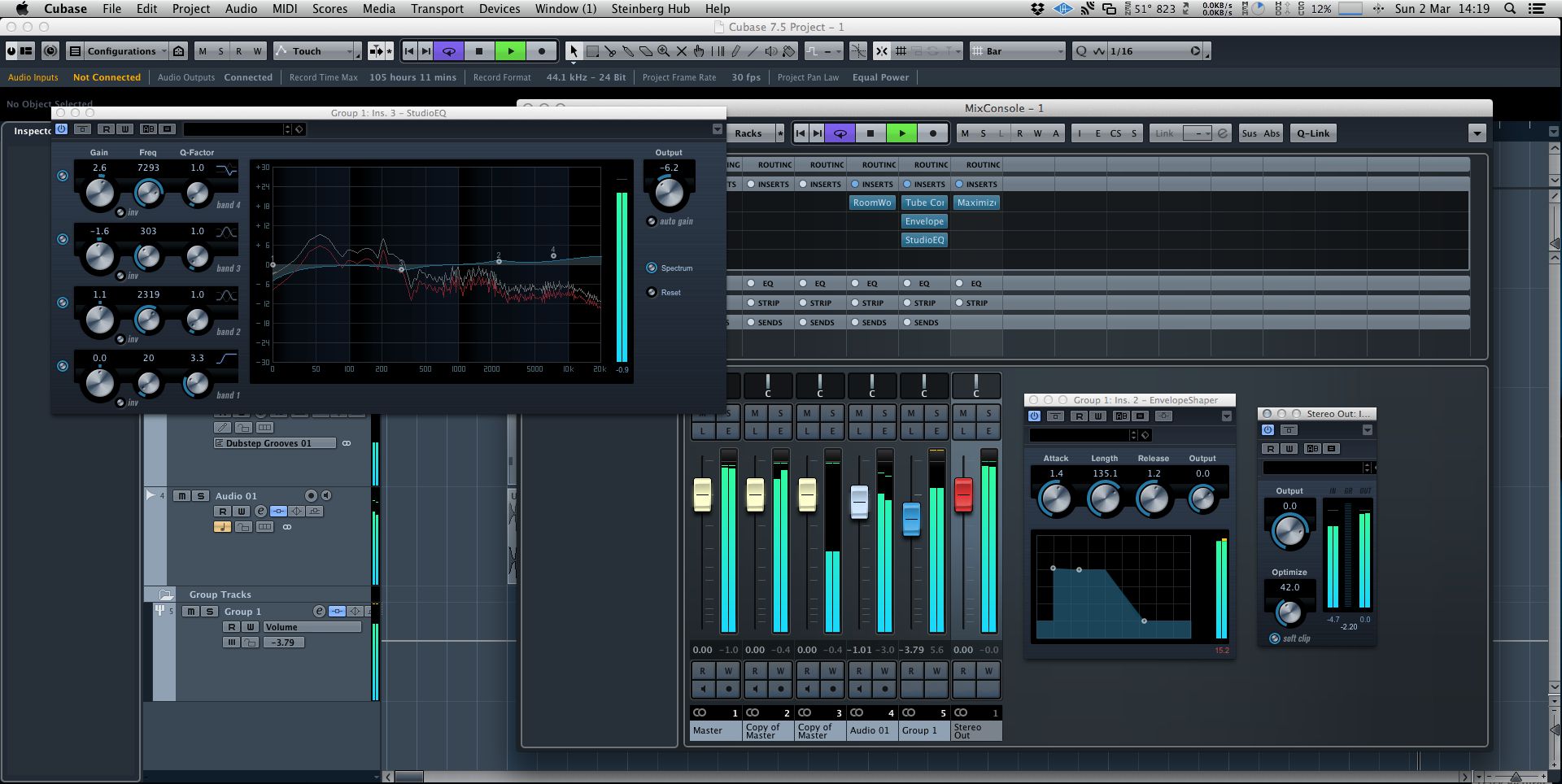
Task: Select the Erase tool
Action: pyautogui.click(x=646, y=51)
